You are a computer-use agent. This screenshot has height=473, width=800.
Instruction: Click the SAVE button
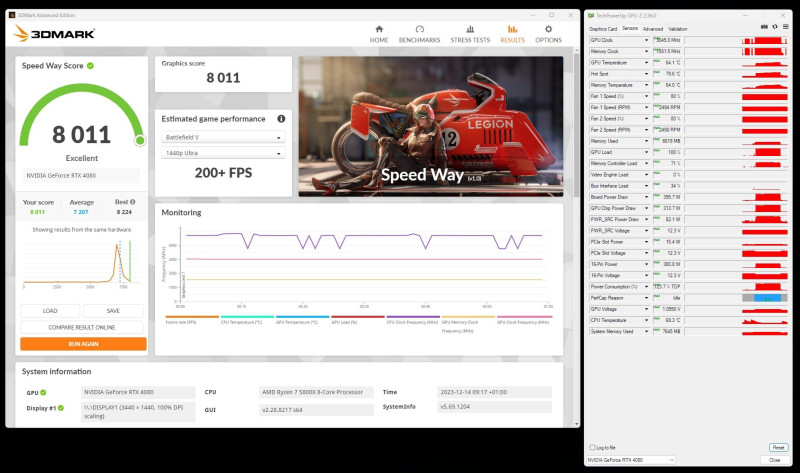113,311
